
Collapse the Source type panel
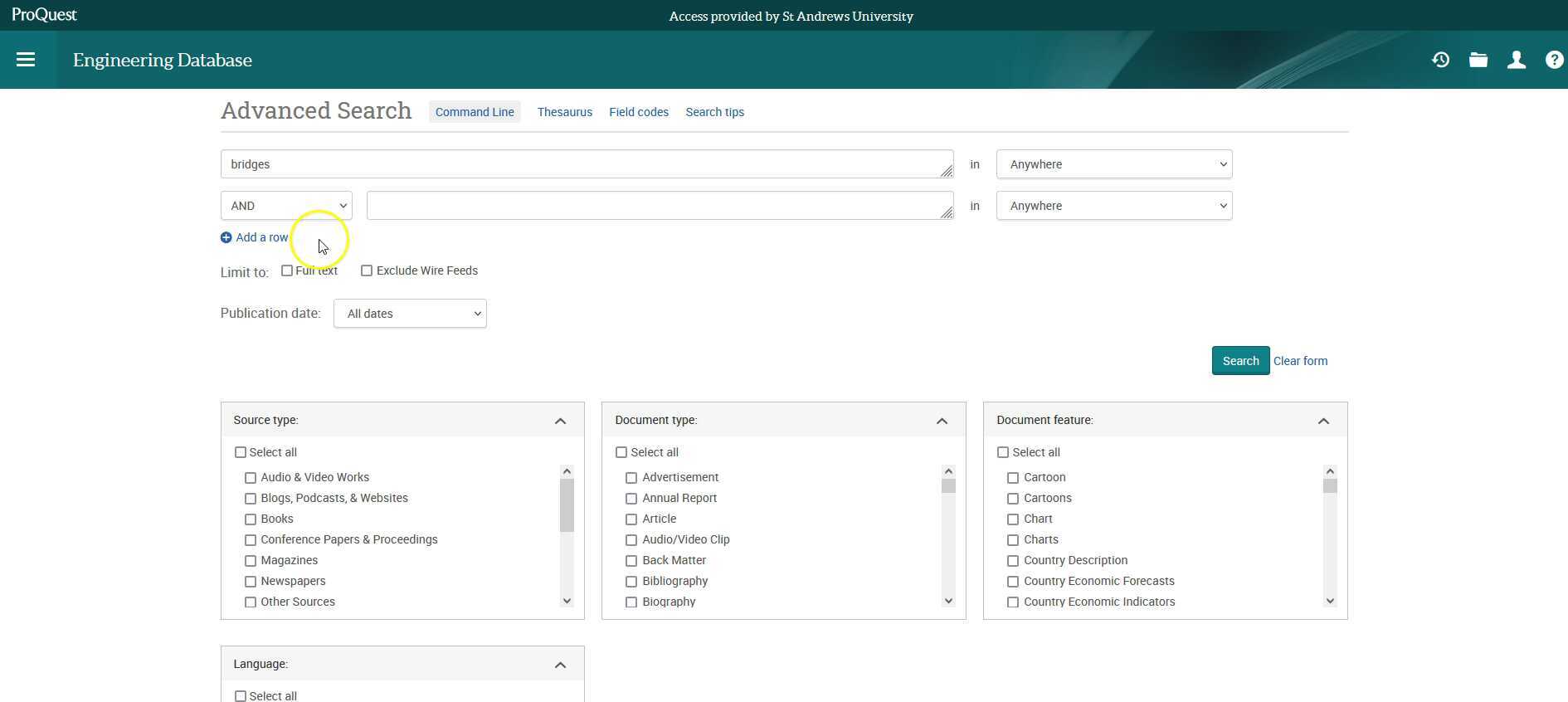[x=560, y=421]
